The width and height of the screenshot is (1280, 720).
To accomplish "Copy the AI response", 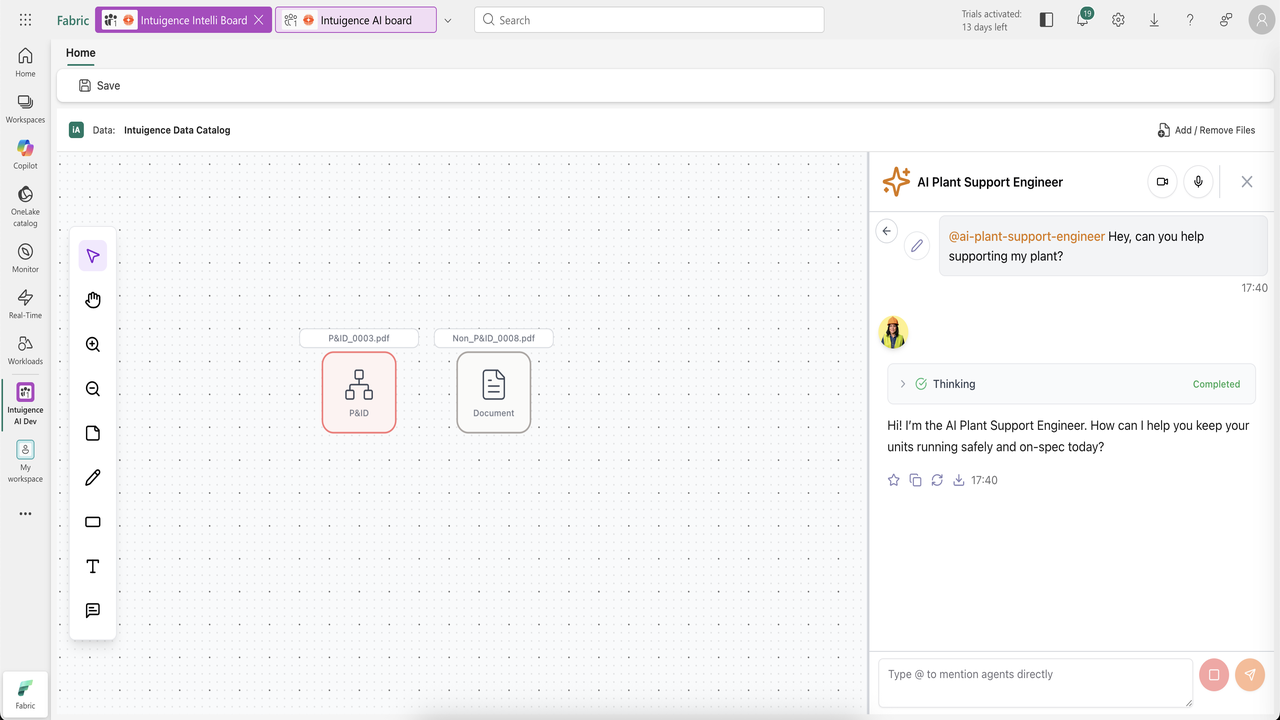I will pos(915,480).
